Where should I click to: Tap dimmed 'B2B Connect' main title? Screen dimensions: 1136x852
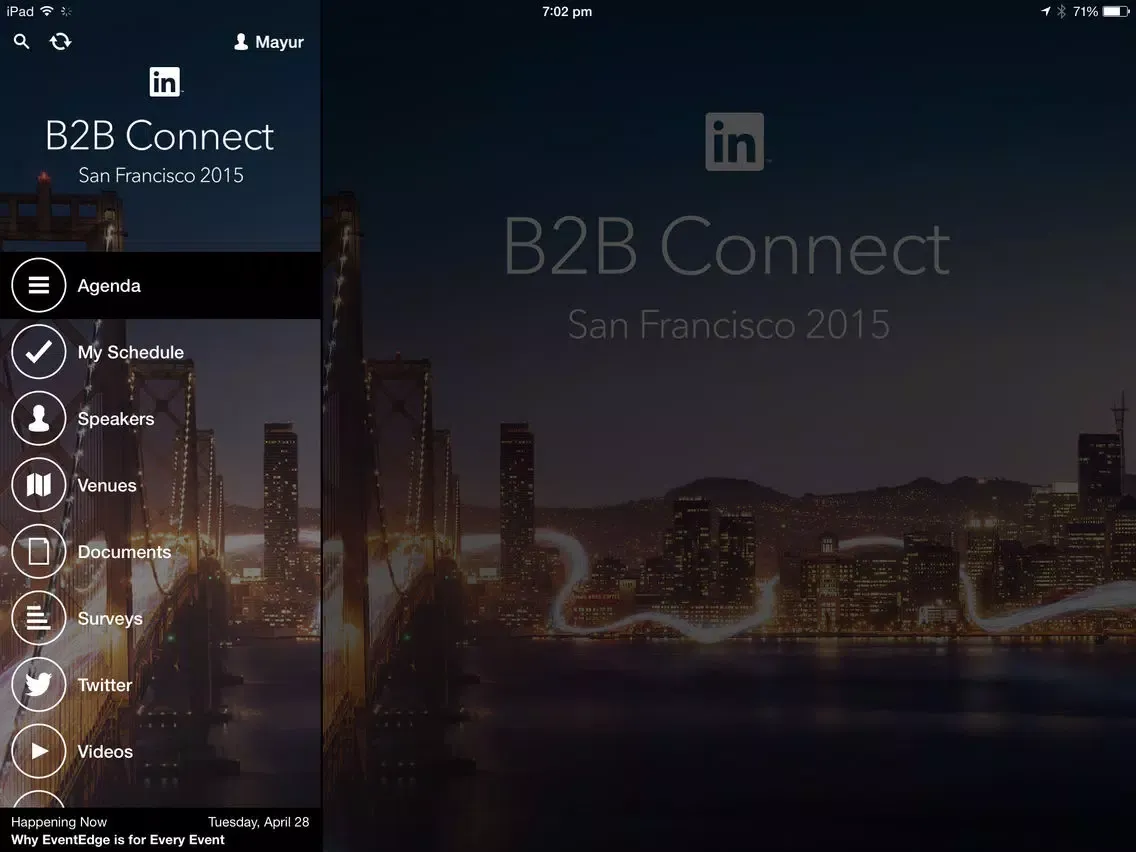pos(727,247)
